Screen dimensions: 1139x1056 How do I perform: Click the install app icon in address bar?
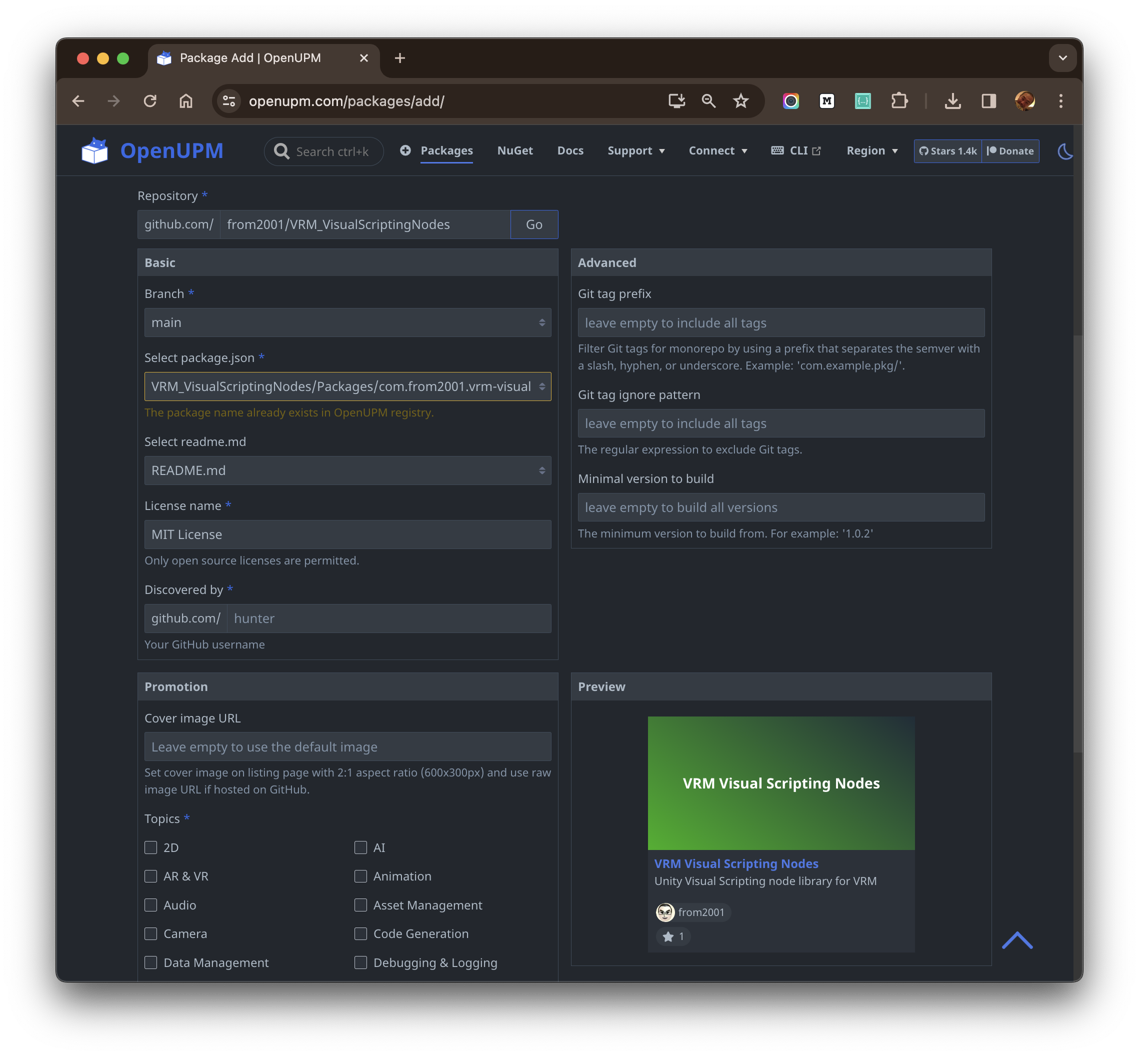pyautogui.click(x=676, y=101)
